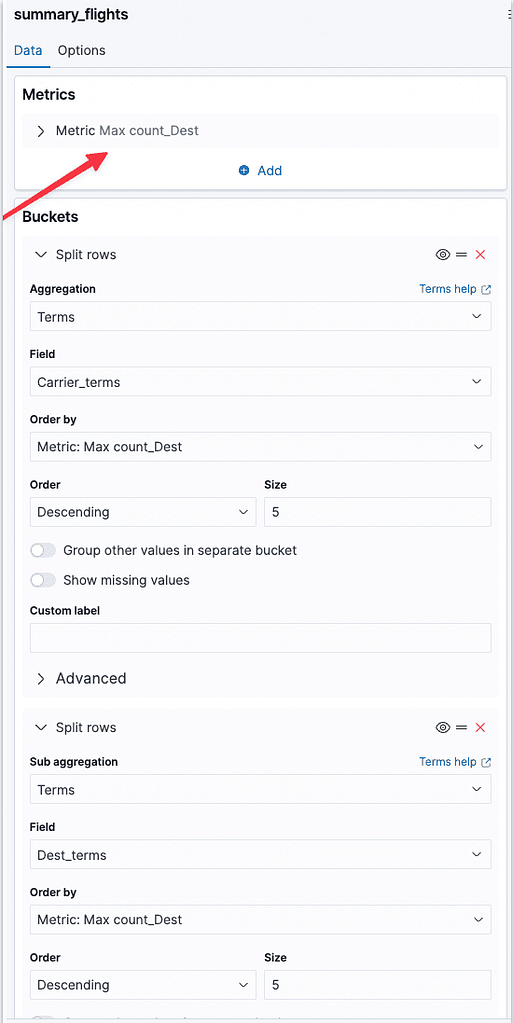Toggle eye icon of second Split rows

tap(443, 727)
